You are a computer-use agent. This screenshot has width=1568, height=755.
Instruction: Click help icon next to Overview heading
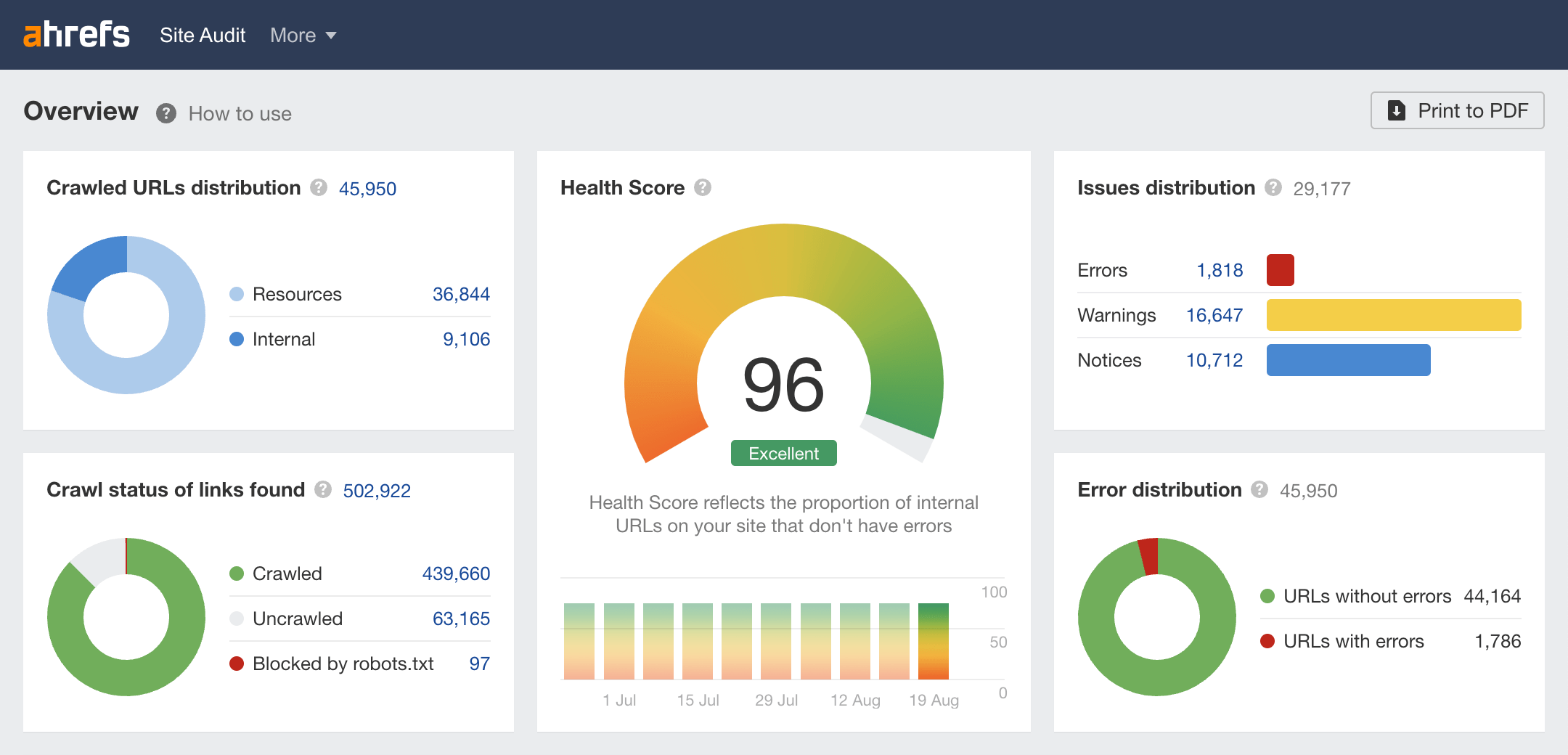point(166,113)
